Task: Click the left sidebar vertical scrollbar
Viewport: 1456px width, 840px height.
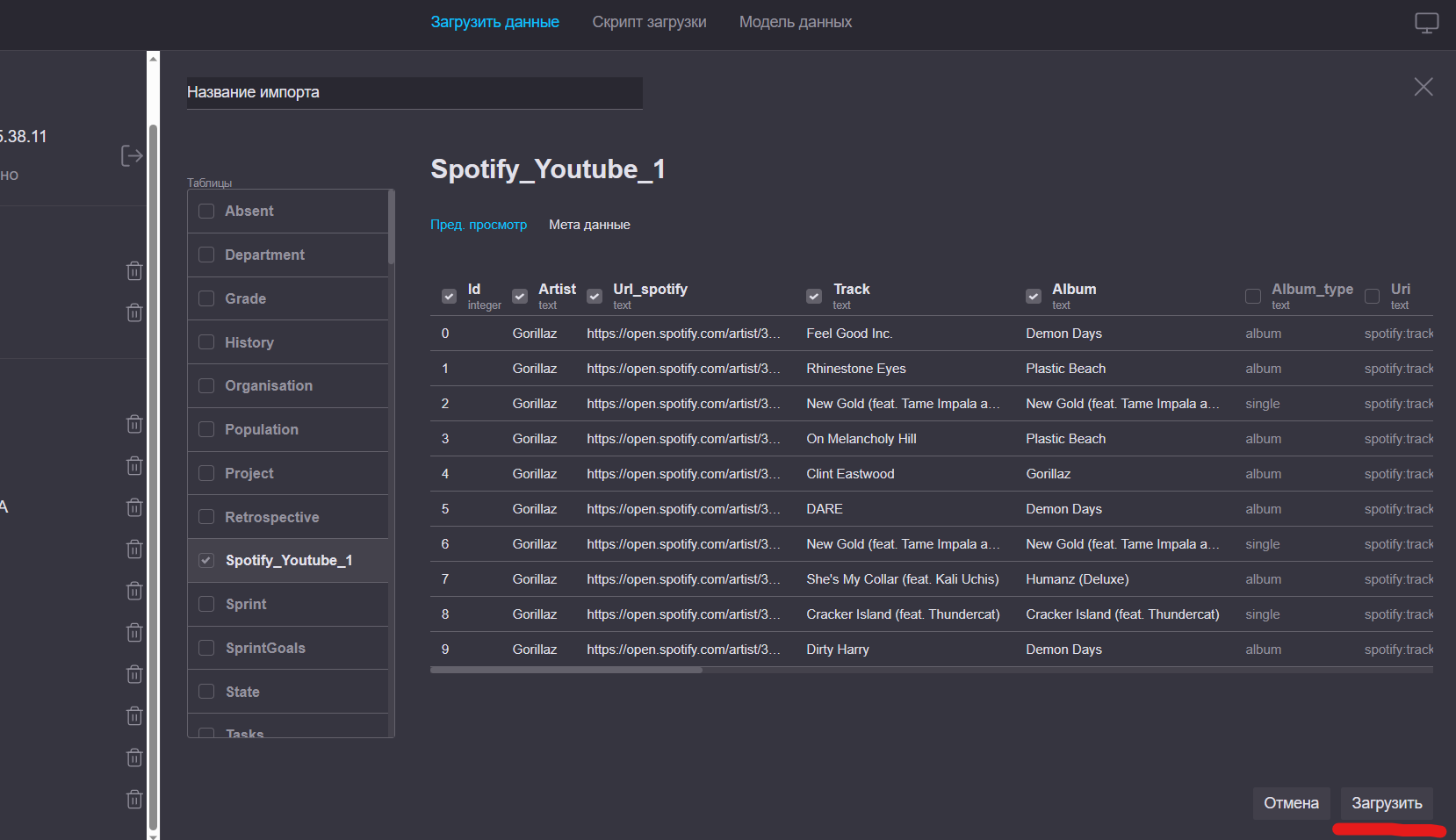Action: [154, 477]
